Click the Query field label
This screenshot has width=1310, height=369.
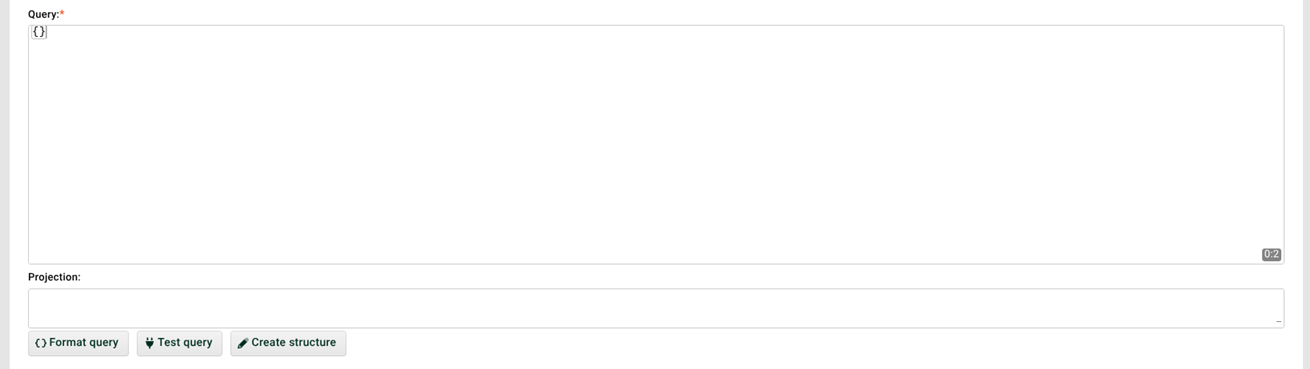point(43,14)
